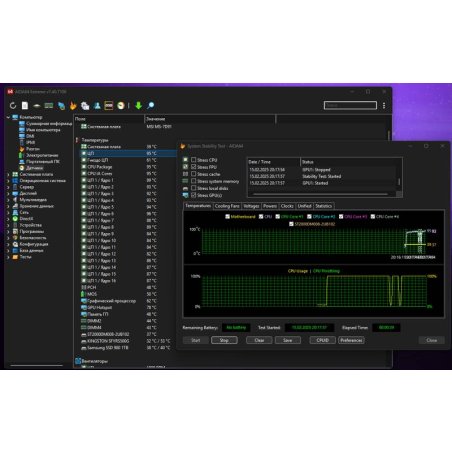
Task: Click the Date / Time column header
Action: (x=274, y=162)
